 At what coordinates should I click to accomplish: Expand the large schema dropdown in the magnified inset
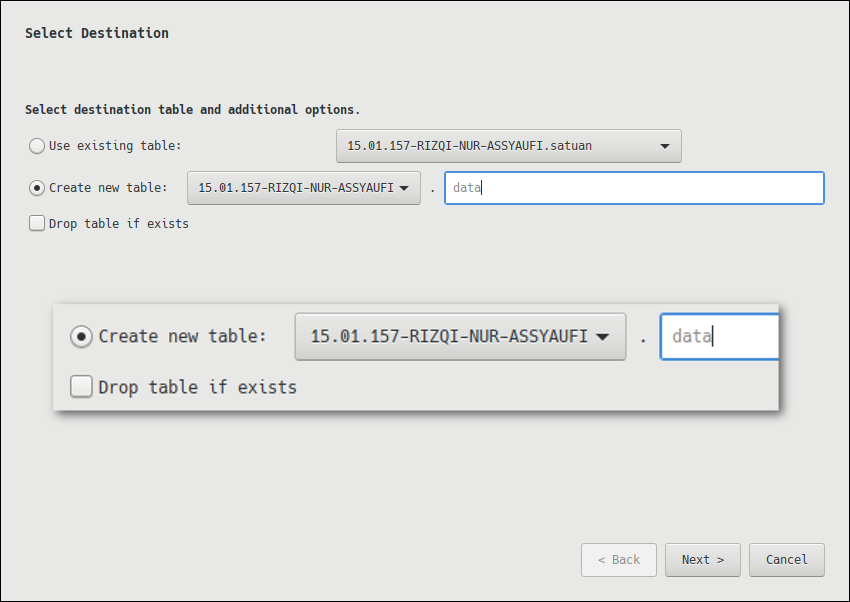[x=459, y=337]
